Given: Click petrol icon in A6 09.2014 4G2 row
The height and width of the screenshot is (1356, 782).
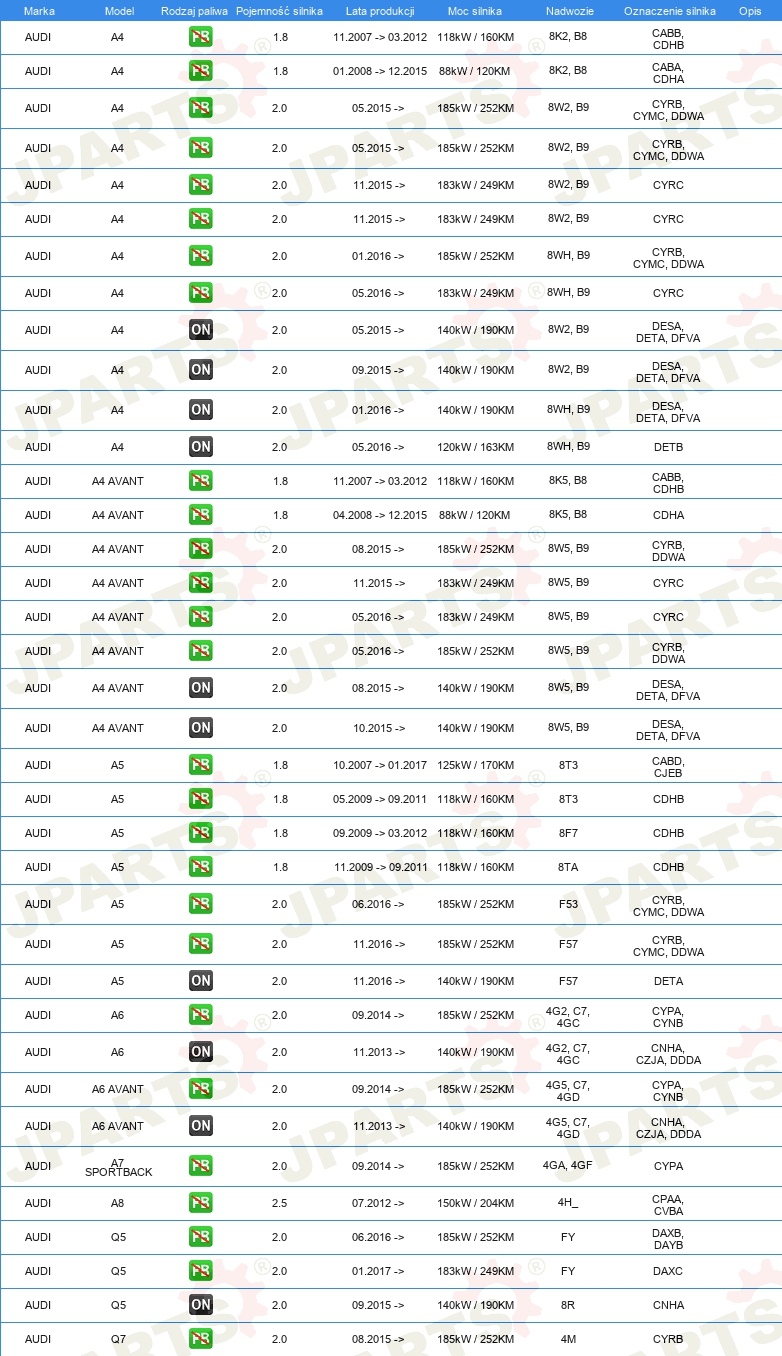Looking at the screenshot, I should [201, 1015].
